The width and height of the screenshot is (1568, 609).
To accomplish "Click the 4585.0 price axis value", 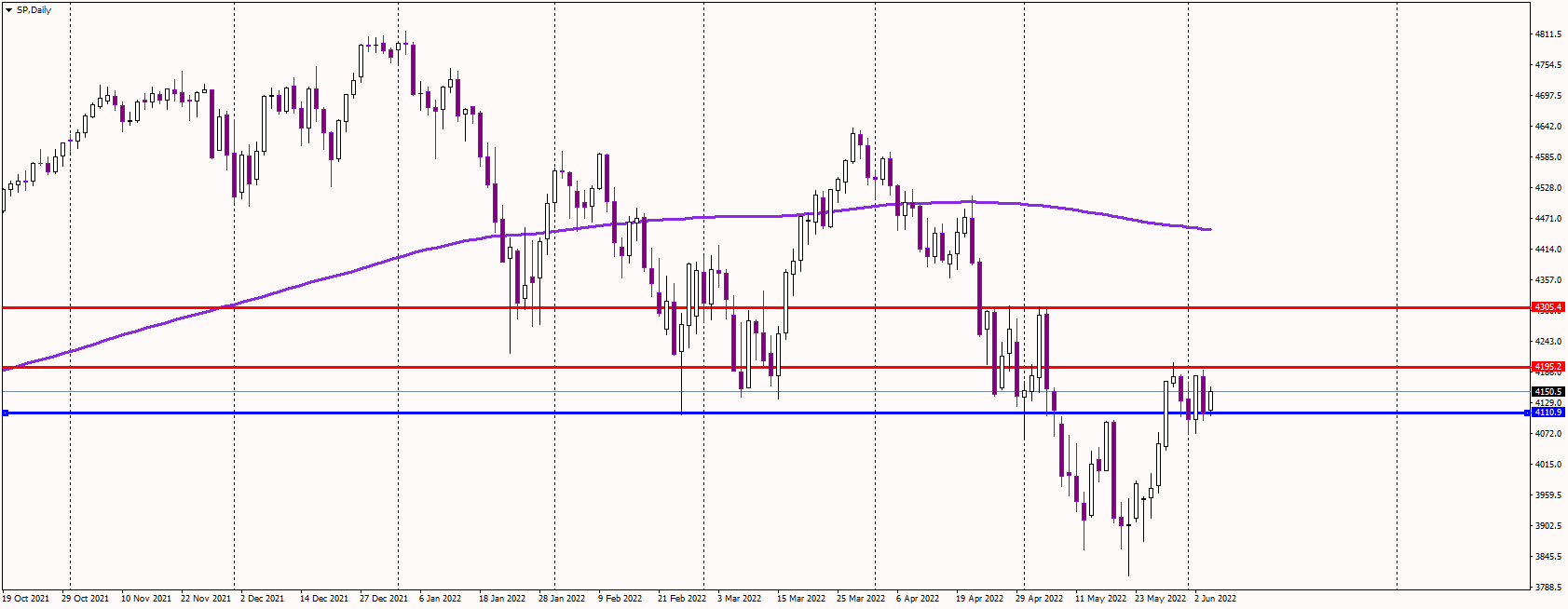I will 1548,157.
